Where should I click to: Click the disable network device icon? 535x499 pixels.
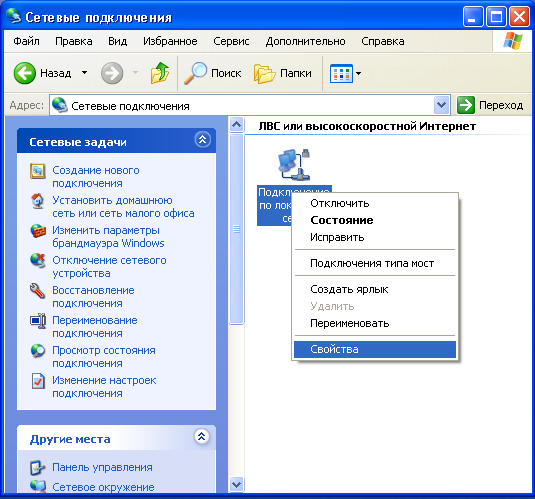pyautogui.click(x=38, y=261)
